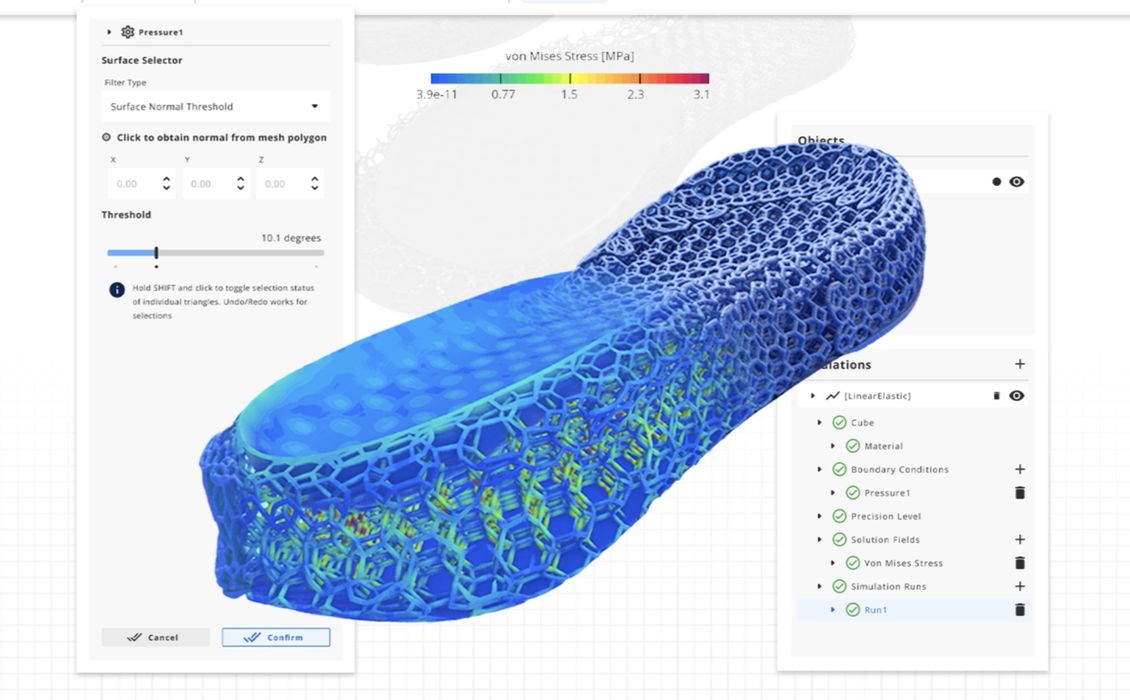The width and height of the screenshot is (1130, 700).
Task: Delete simulation Run1 using trash icon
Action: tap(1020, 610)
